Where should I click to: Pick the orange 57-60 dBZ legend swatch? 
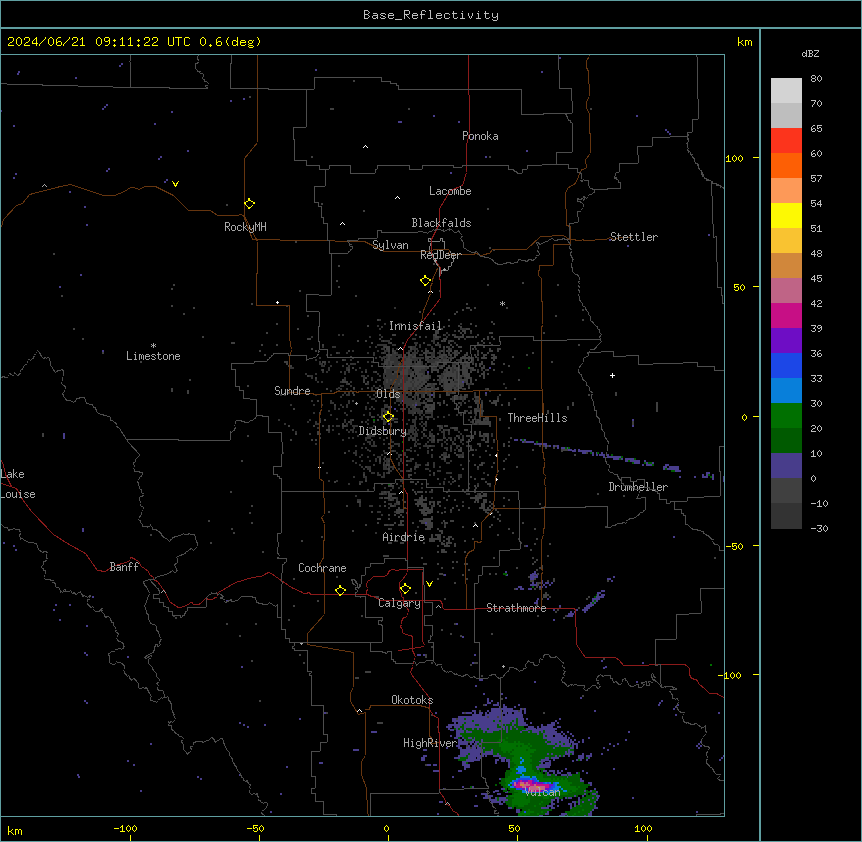[x=786, y=165]
